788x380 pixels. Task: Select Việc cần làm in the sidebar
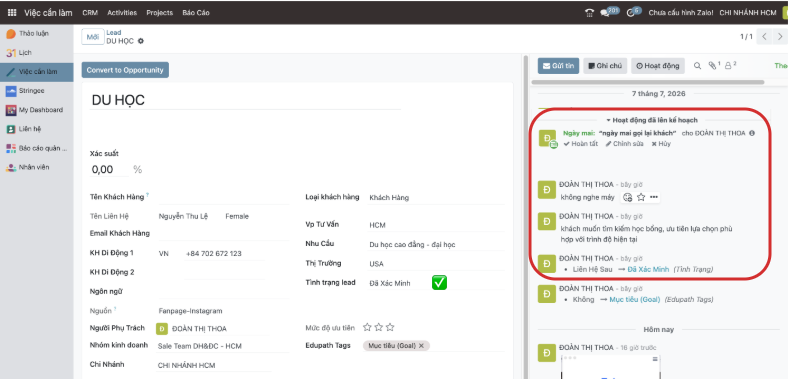coord(37,72)
